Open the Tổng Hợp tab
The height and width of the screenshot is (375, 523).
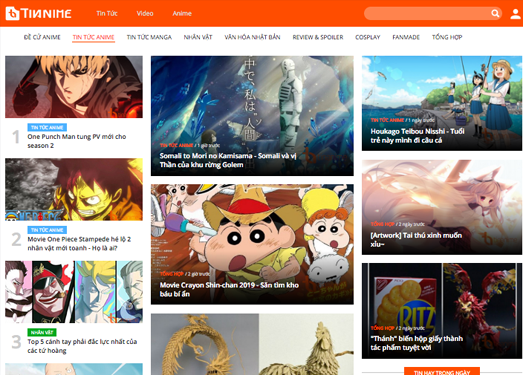(x=447, y=37)
